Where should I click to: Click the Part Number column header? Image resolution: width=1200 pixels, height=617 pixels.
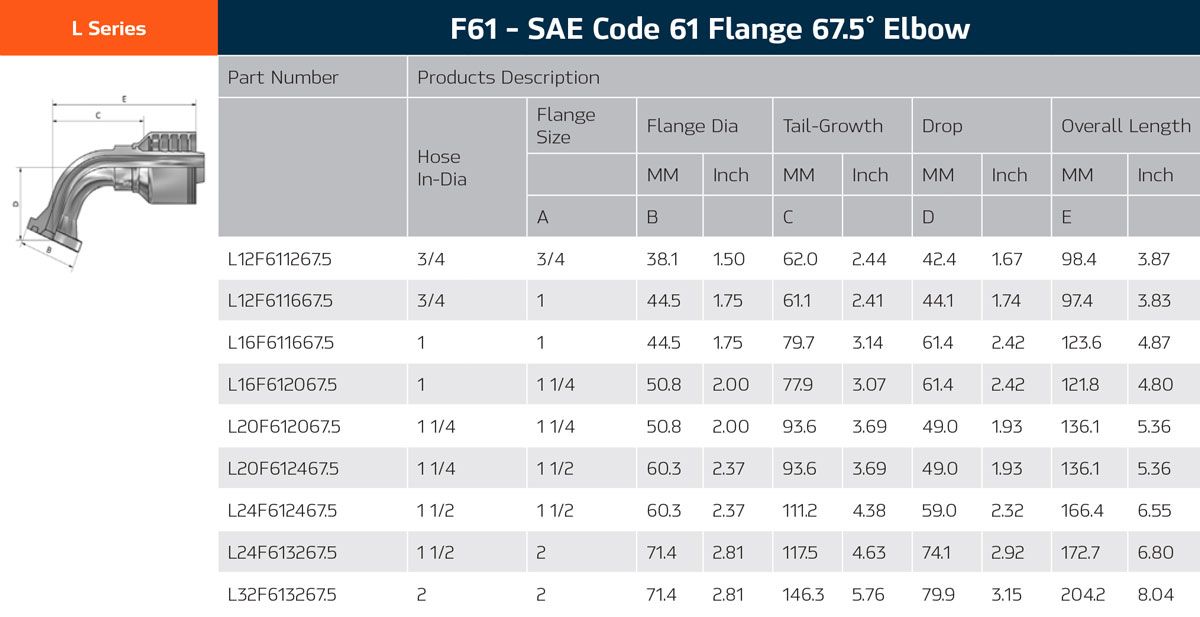[x=283, y=77]
